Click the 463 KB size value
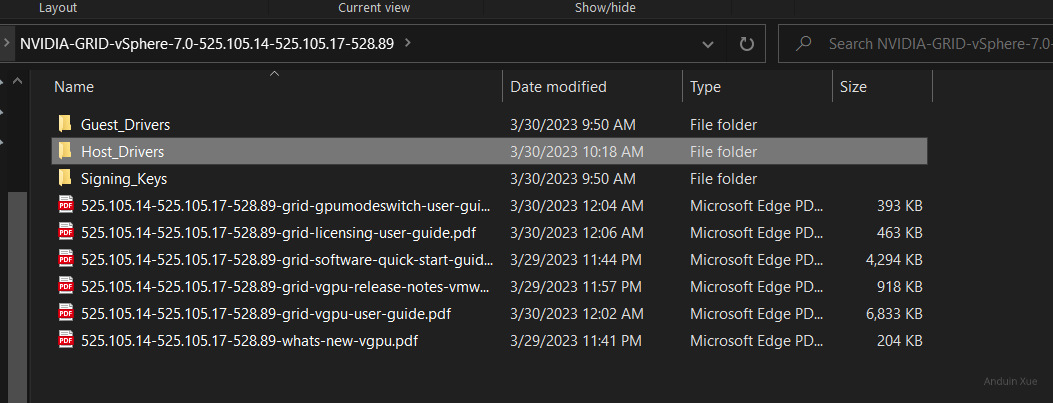The width and height of the screenshot is (1053, 403). (x=900, y=233)
